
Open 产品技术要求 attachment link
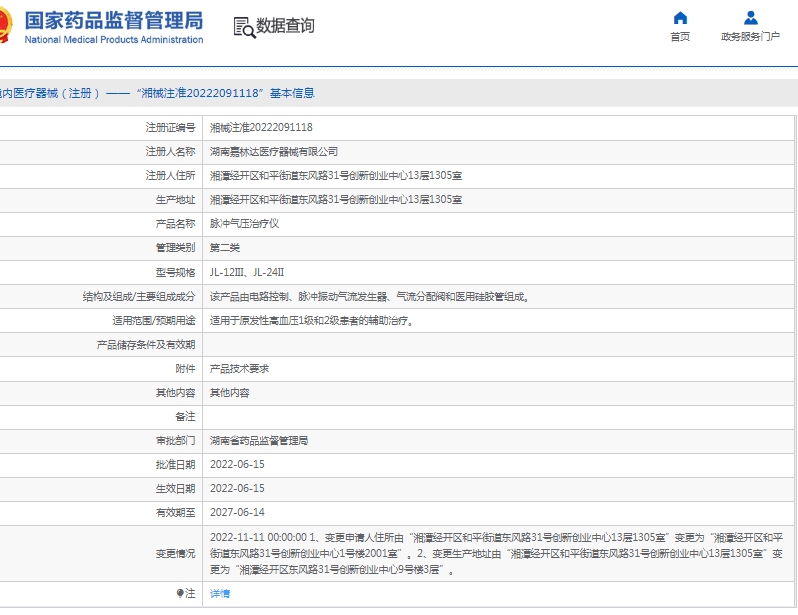239,369
